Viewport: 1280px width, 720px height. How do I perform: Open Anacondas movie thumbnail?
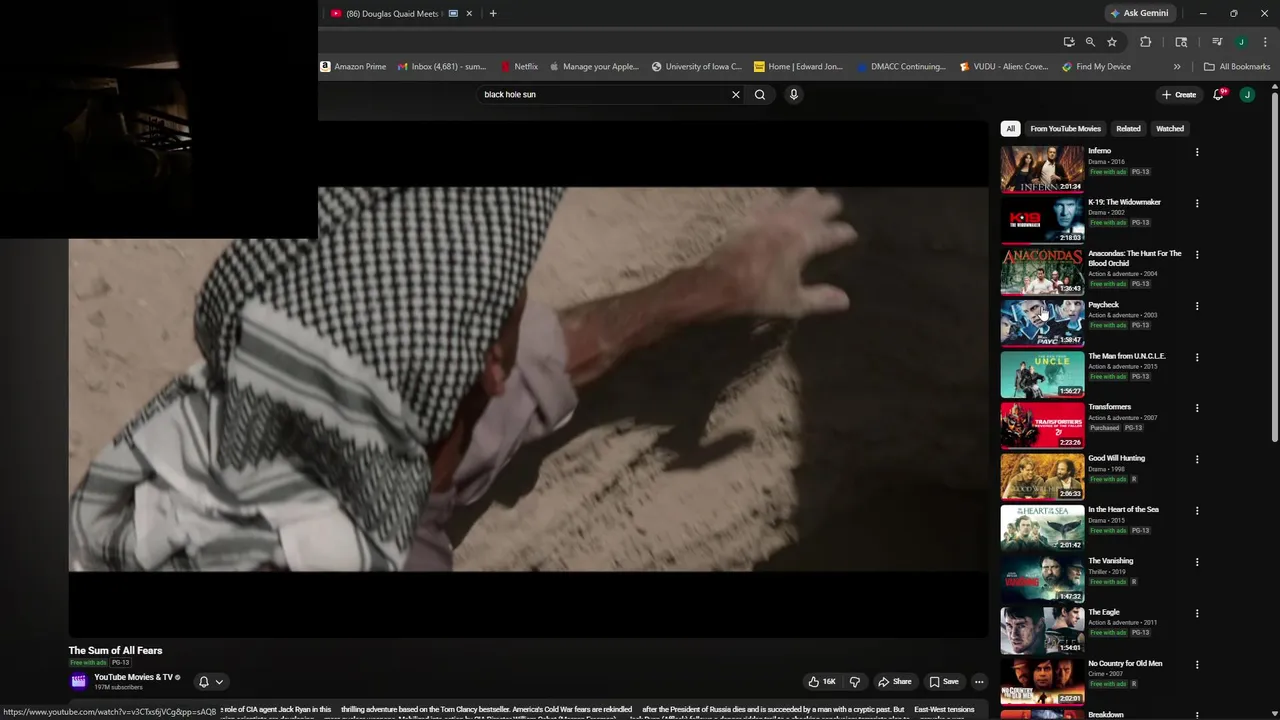[x=1042, y=271]
